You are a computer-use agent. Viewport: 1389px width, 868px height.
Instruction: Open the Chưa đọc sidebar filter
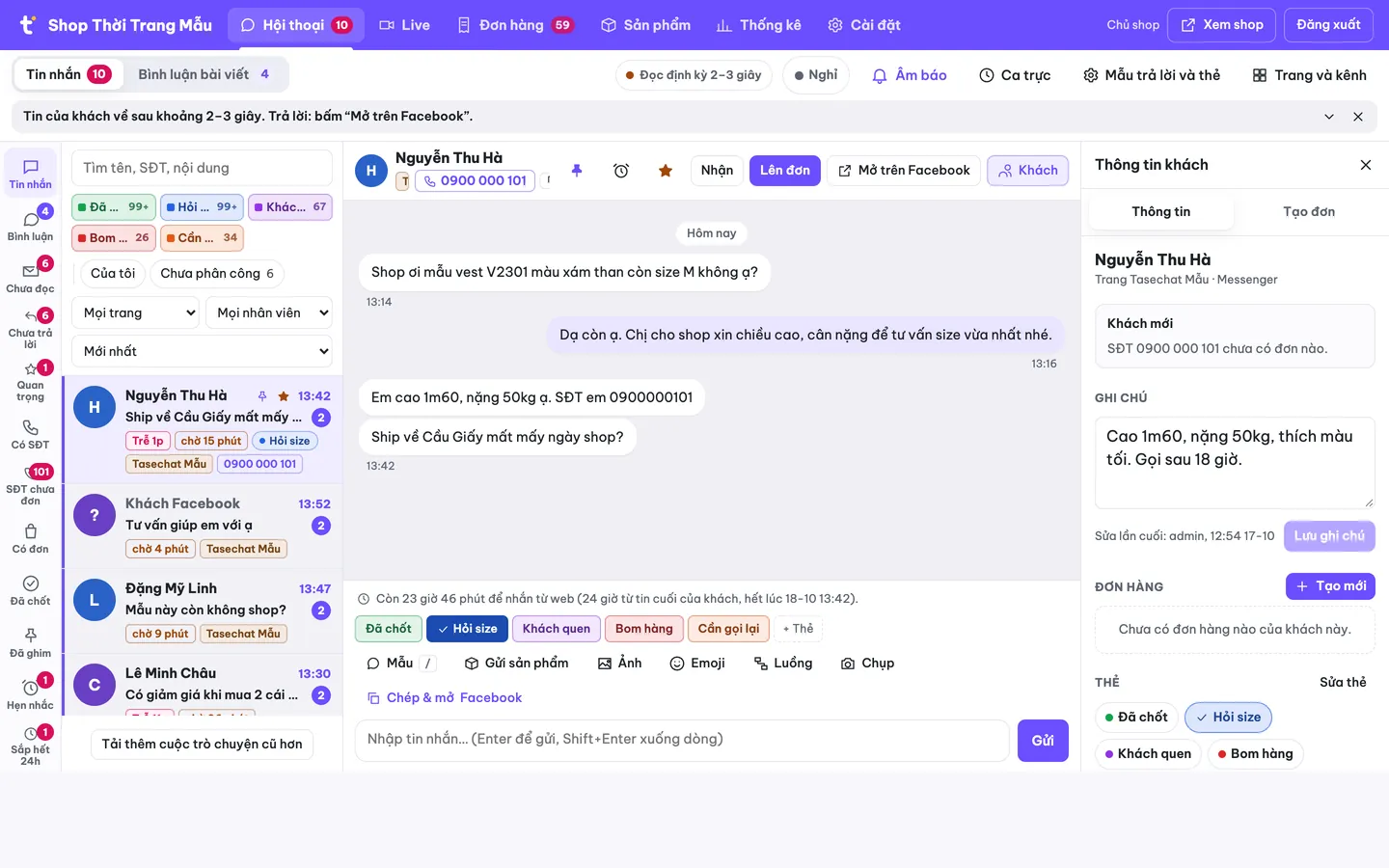pos(31,276)
